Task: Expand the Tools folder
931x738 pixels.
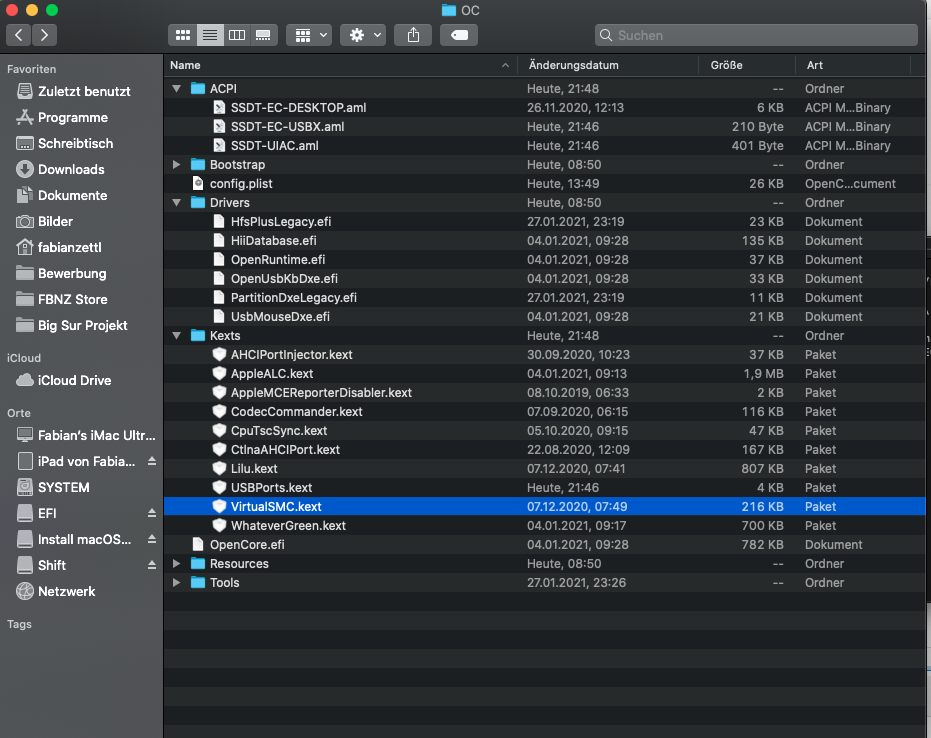Action: pyautogui.click(x=176, y=582)
